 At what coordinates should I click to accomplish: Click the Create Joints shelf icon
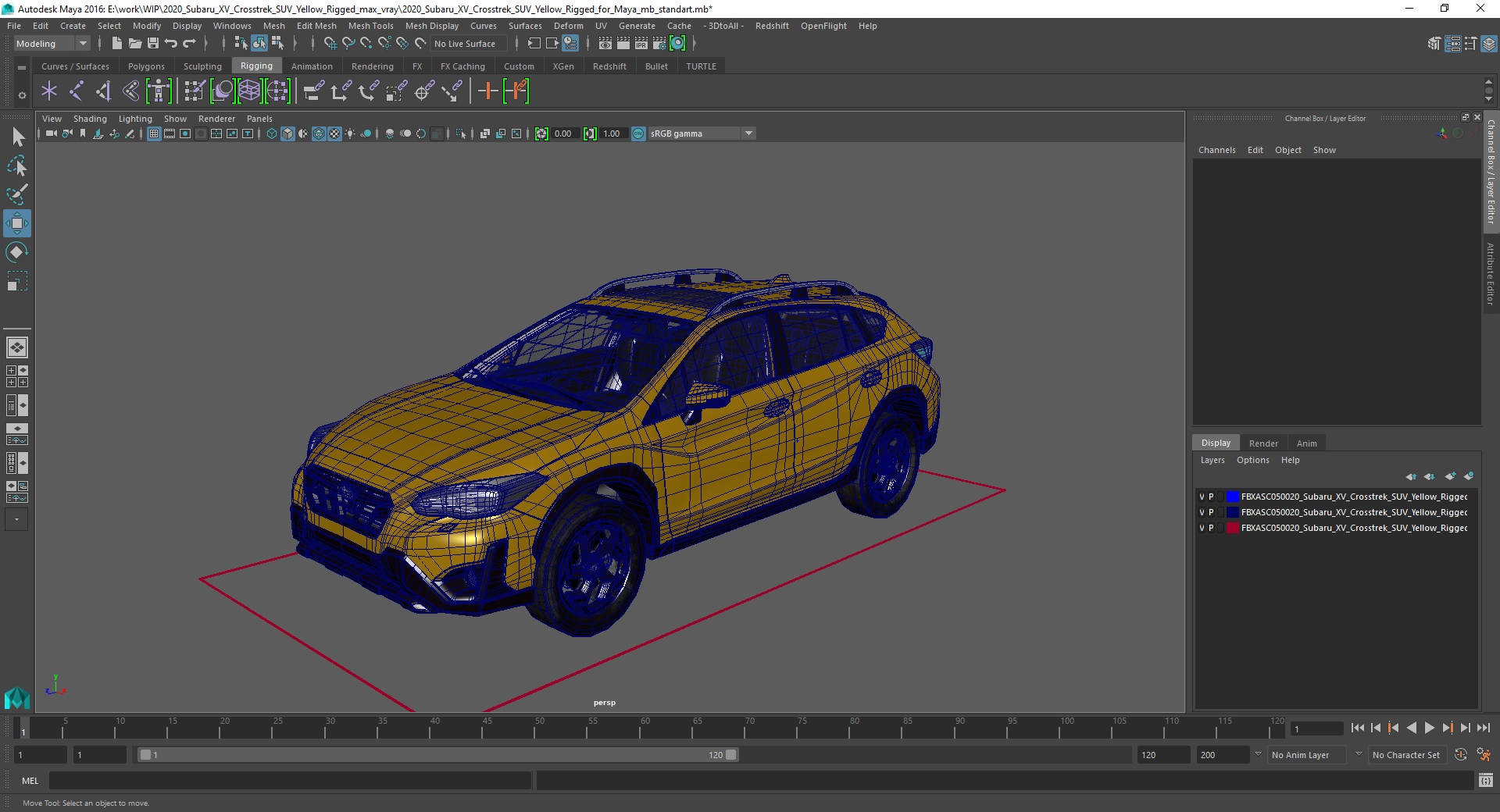click(77, 91)
